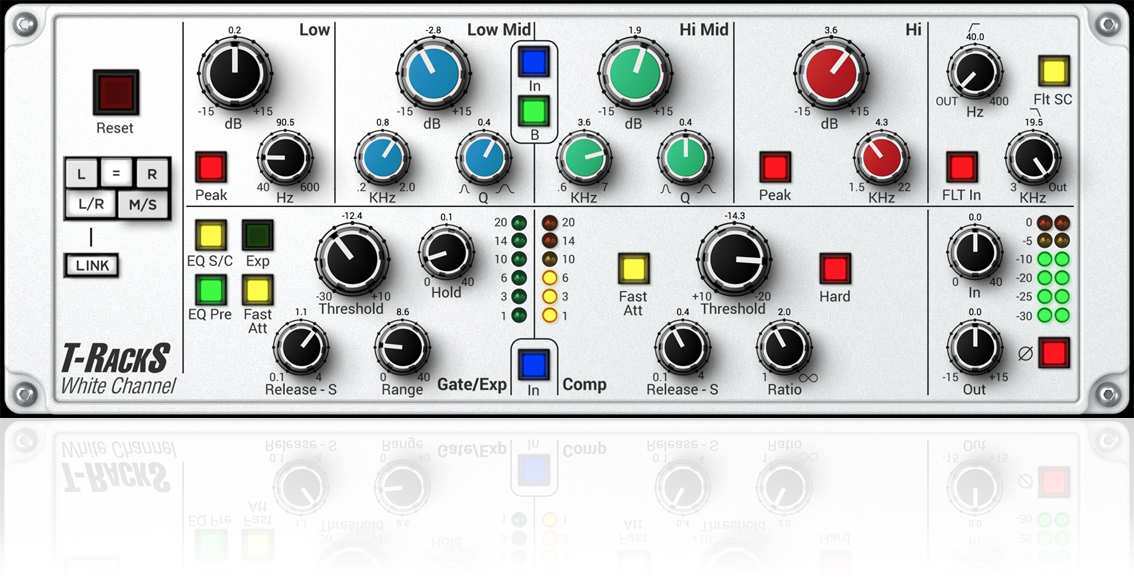Screen dimensions: 1134x580
Task: Toggle the green B button
Action: (534, 111)
